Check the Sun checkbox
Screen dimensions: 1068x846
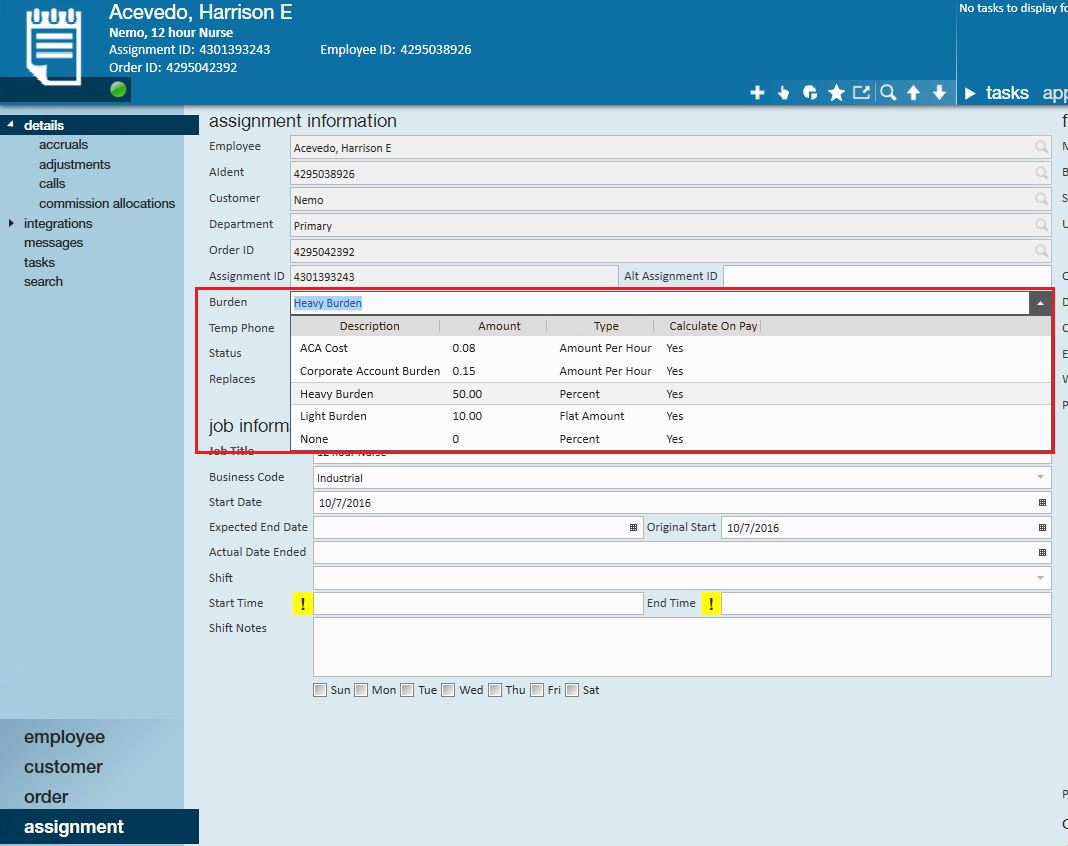320,690
